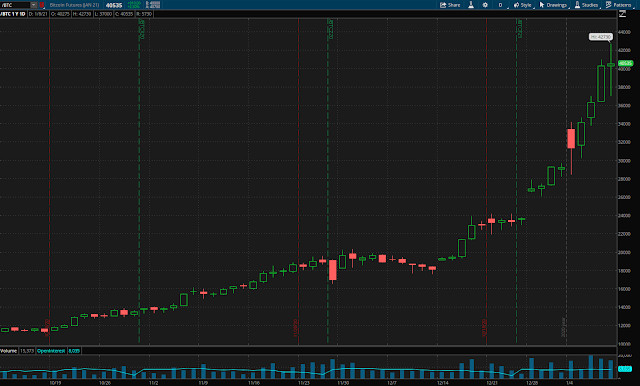Click the 8,035 open interest value
Viewport: 640px width, 386px height.
(x=74, y=351)
